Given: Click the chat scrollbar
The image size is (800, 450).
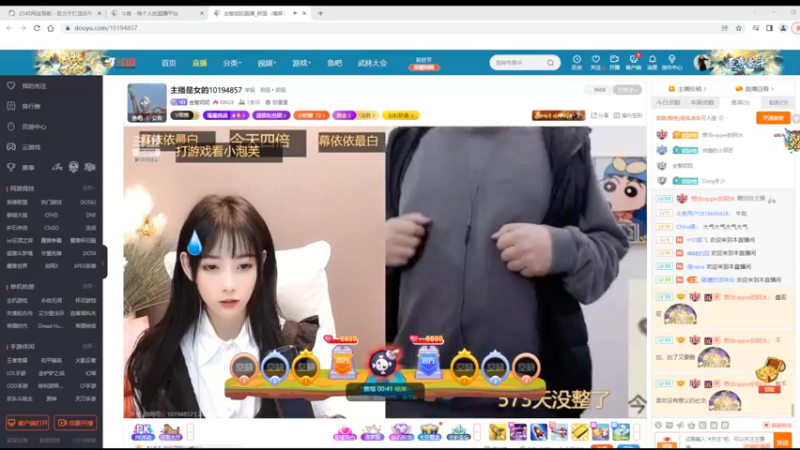Looking at the screenshot, I should click(x=792, y=410).
